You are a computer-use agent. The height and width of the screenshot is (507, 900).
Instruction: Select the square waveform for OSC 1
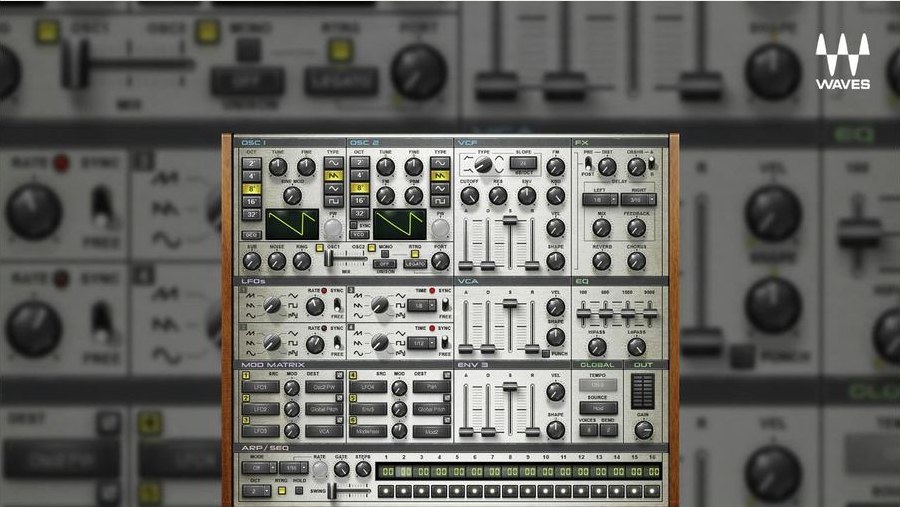(333, 201)
